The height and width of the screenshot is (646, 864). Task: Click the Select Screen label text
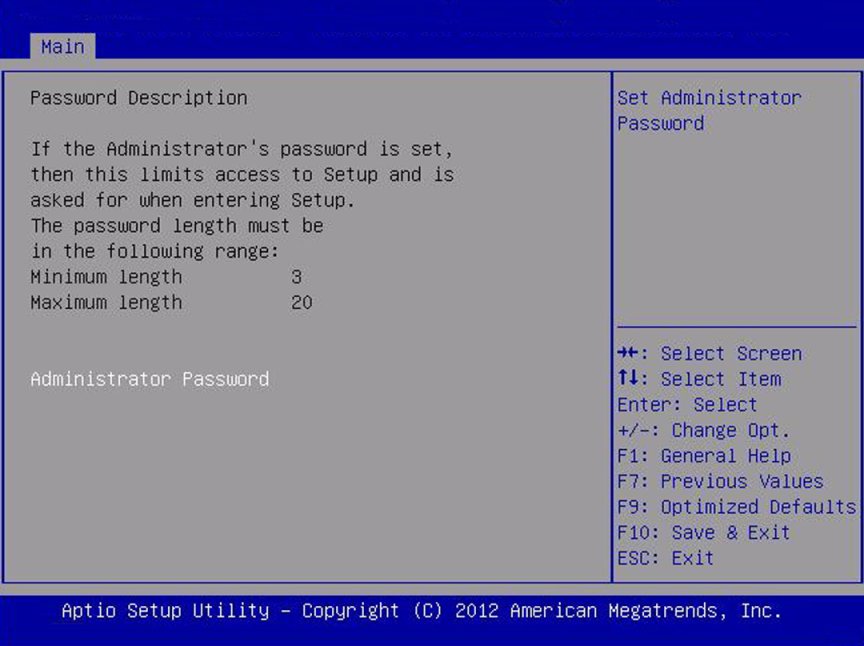(731, 354)
